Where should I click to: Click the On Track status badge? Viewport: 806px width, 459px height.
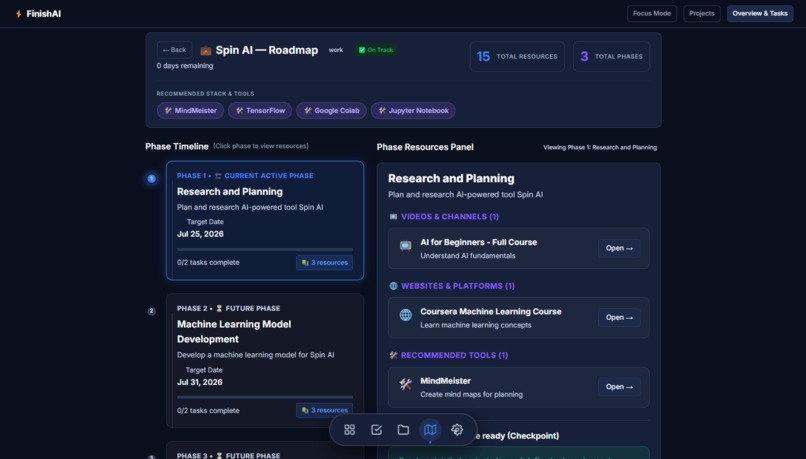[376, 50]
